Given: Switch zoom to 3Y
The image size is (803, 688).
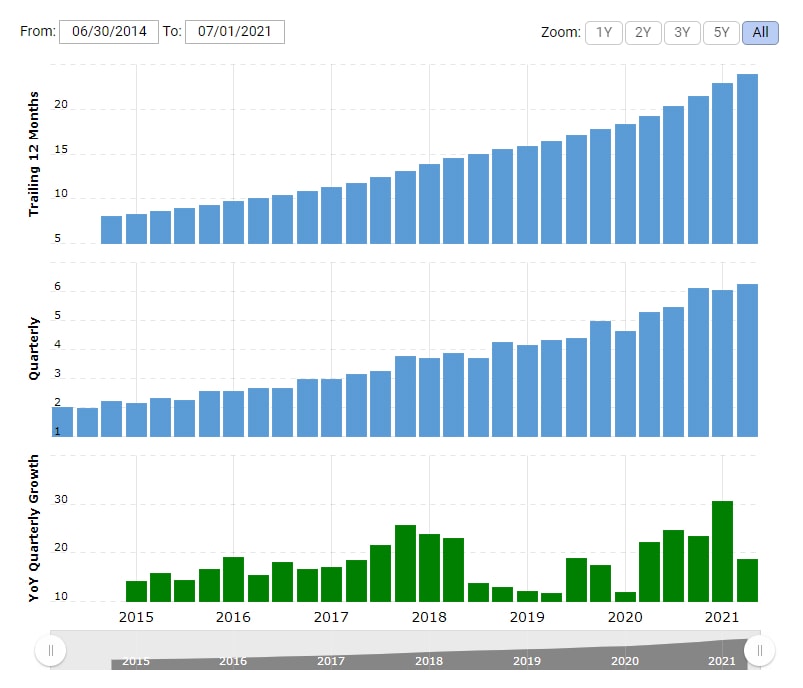Looking at the screenshot, I should point(682,32).
